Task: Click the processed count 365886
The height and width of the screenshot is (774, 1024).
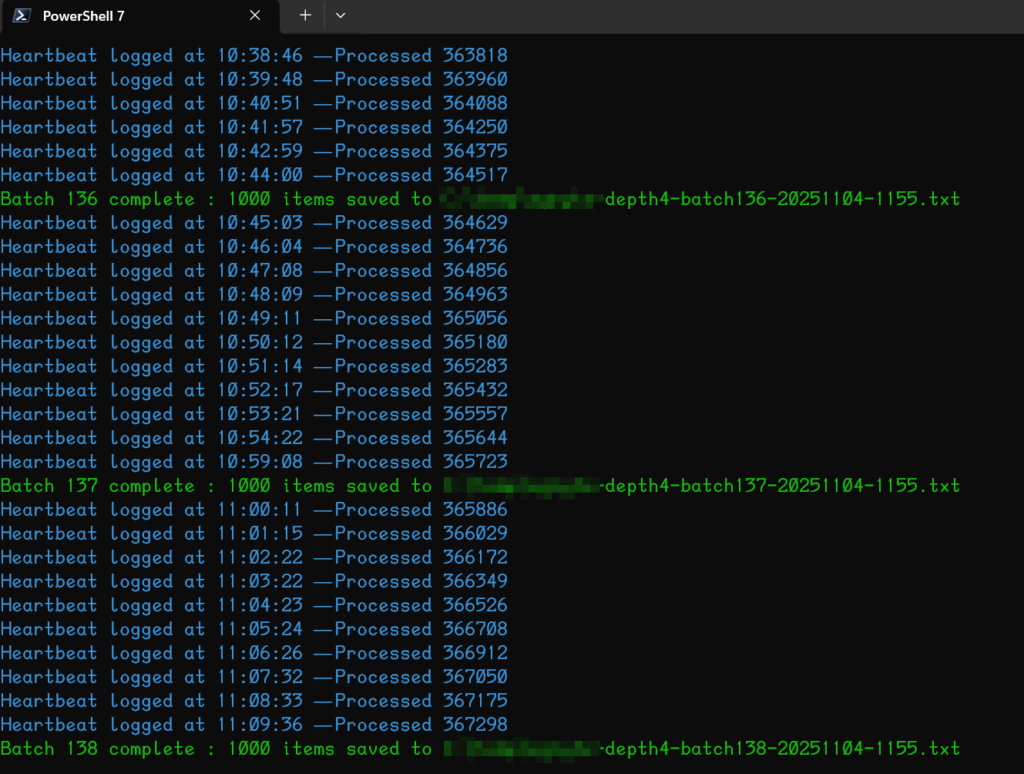Action: click(x=475, y=510)
